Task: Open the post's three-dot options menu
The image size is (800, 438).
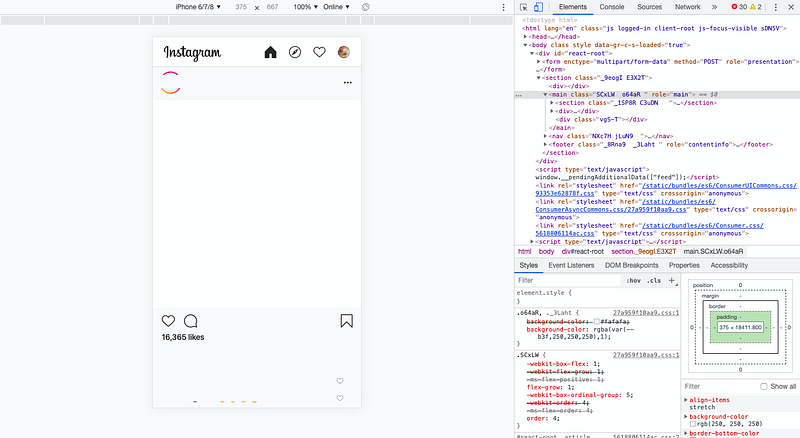Action: 347,83
